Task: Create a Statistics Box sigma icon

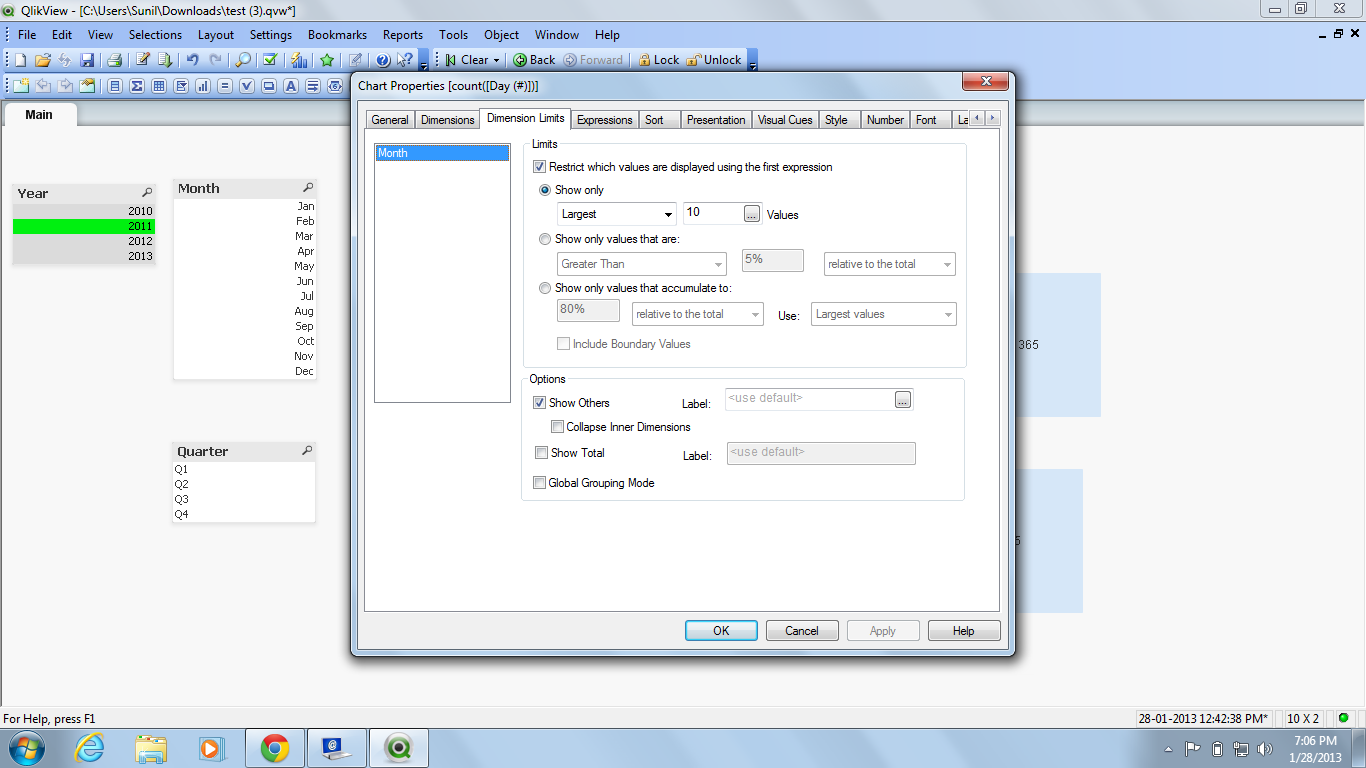Action: (x=137, y=86)
